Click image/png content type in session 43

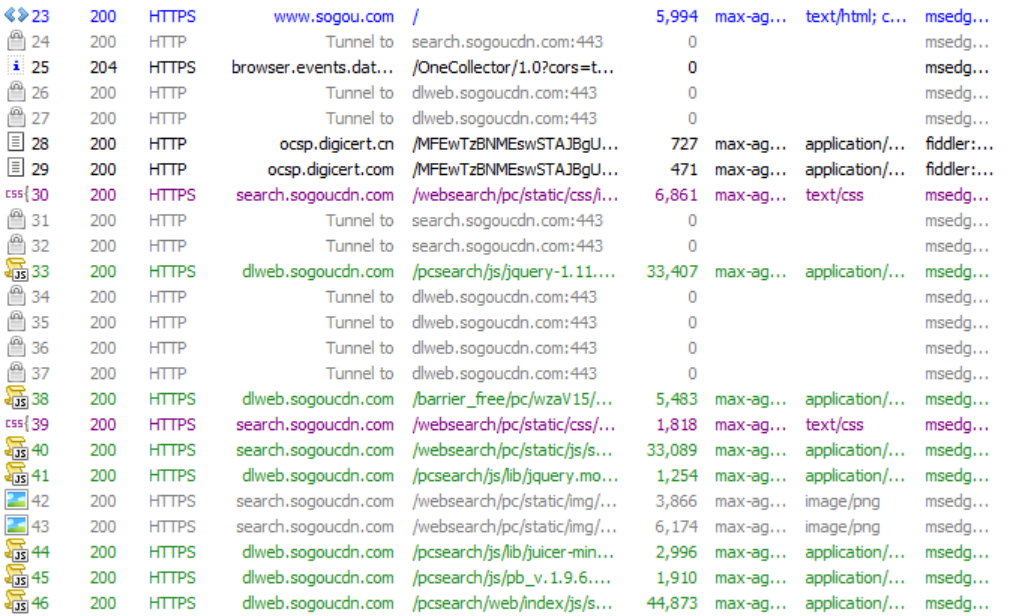point(842,527)
